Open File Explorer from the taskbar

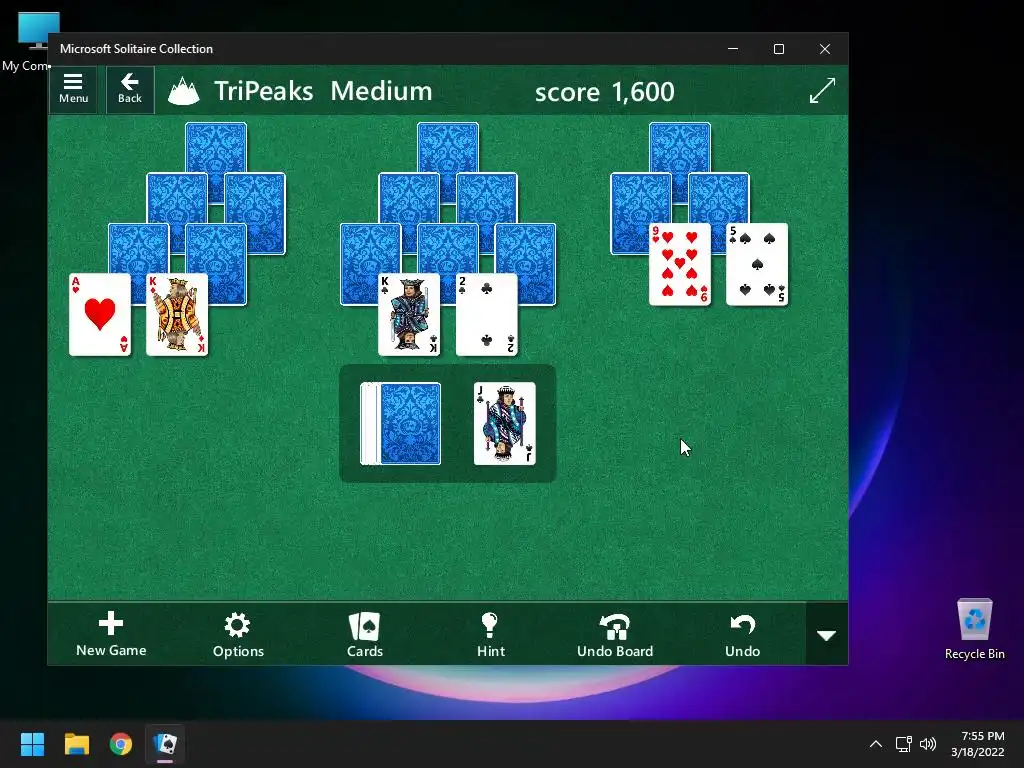[x=76, y=744]
